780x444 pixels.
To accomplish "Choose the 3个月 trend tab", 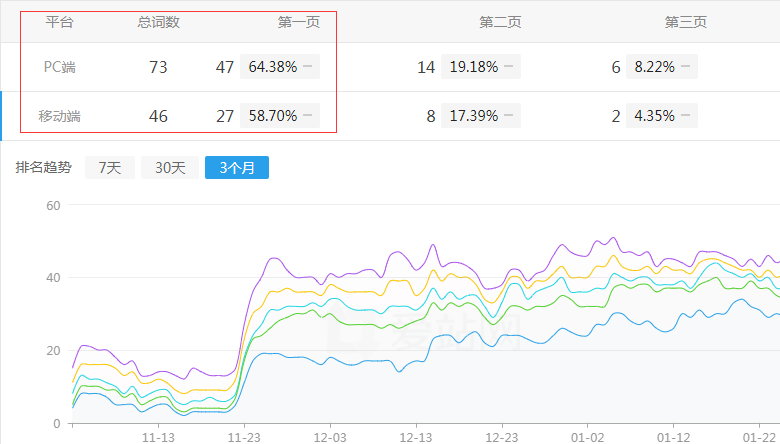I will click(x=236, y=168).
